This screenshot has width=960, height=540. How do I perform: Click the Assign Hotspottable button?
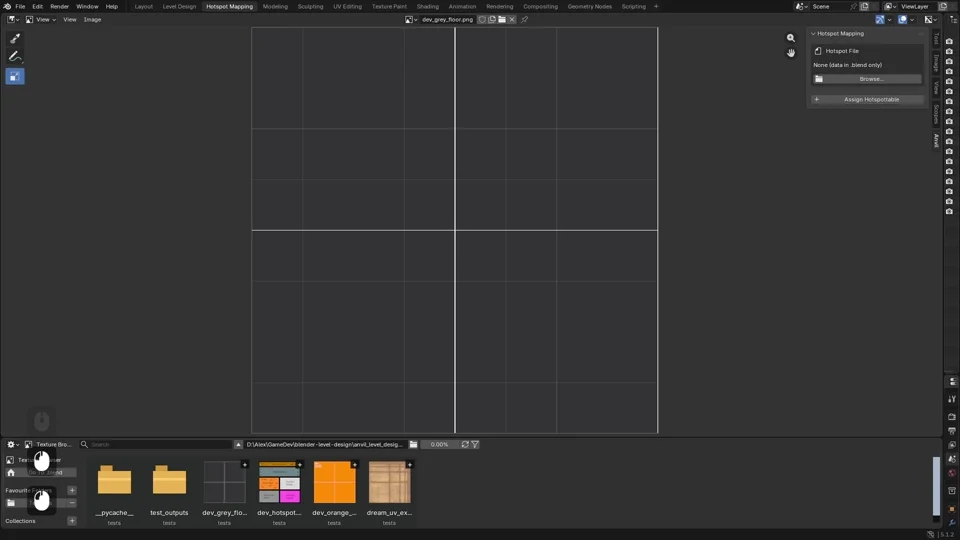coord(866,99)
